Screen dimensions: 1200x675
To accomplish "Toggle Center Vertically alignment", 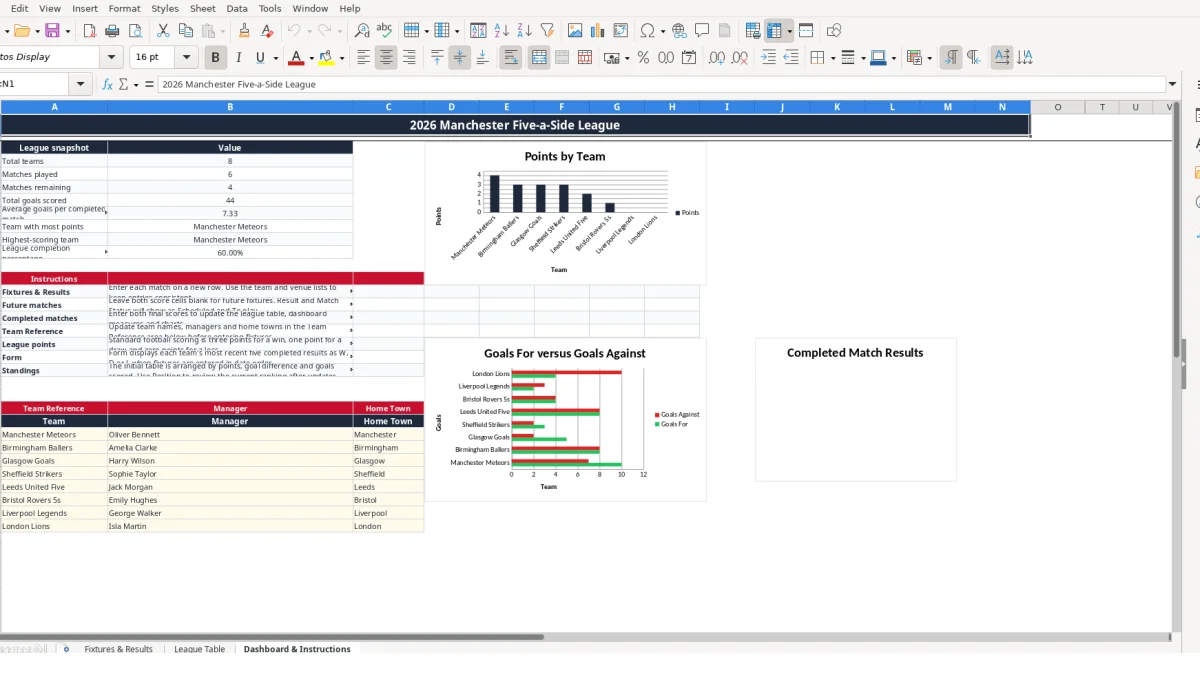I will pyautogui.click(x=459, y=58).
